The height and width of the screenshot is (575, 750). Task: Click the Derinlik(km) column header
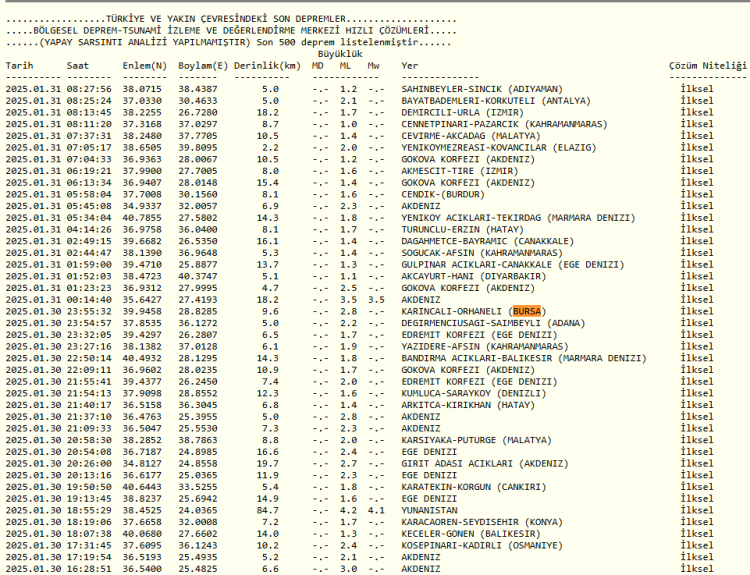(x=267, y=65)
